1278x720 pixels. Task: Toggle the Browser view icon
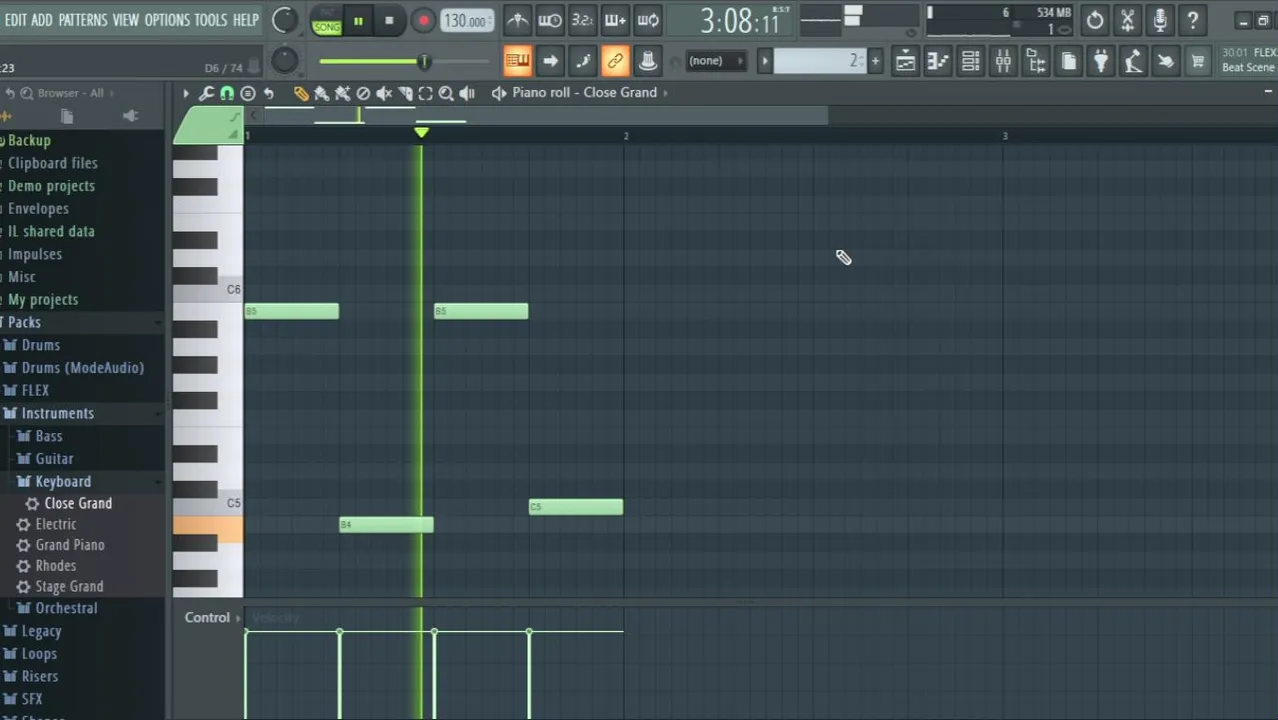pos(1036,62)
